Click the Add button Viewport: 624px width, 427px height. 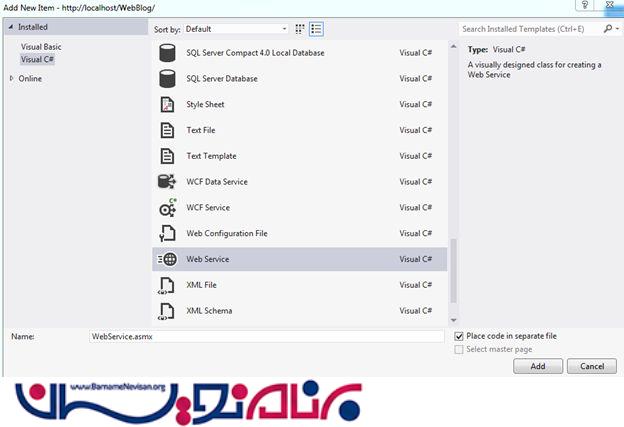point(538,367)
